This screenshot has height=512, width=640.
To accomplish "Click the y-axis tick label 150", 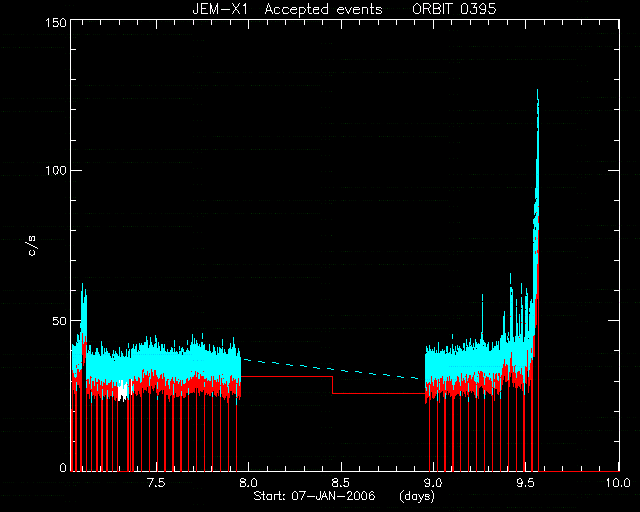I will [56, 22].
